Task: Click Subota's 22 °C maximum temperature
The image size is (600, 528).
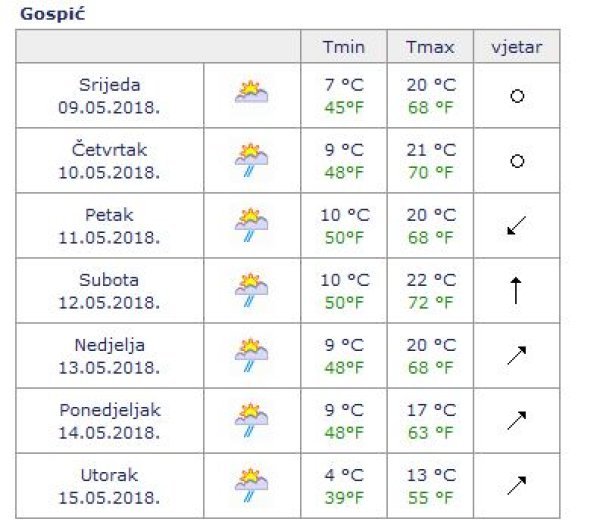Action: [431, 280]
